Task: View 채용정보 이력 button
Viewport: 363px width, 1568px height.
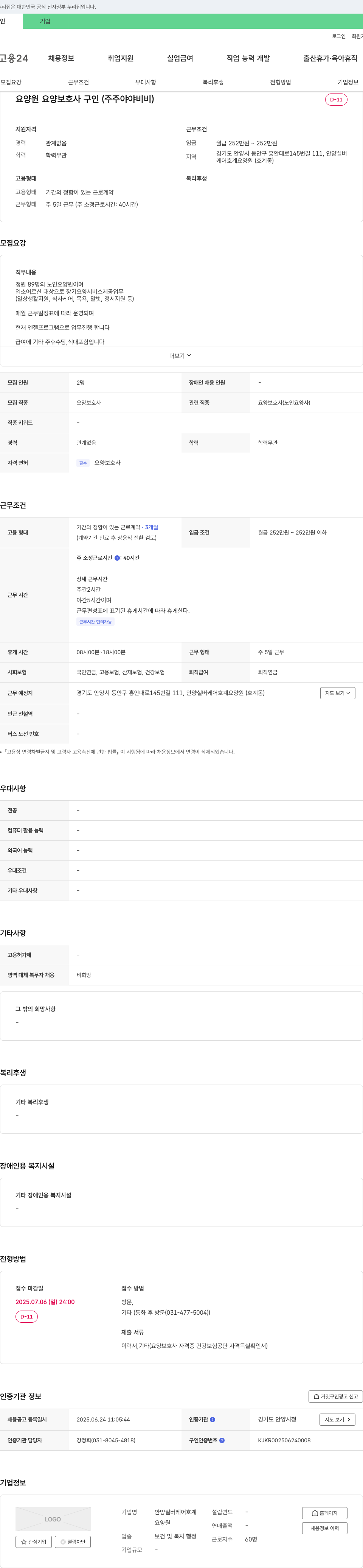Action: point(325,1528)
